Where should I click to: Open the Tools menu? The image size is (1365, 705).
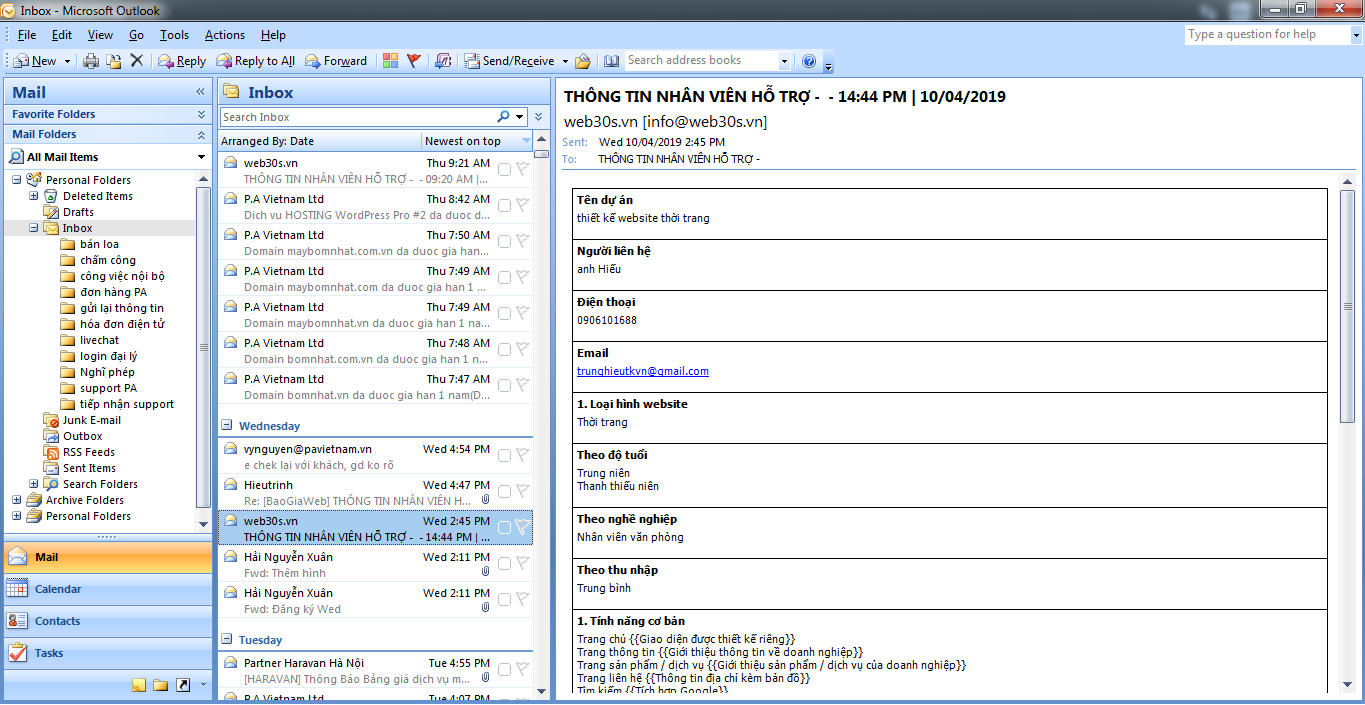[x=174, y=35]
